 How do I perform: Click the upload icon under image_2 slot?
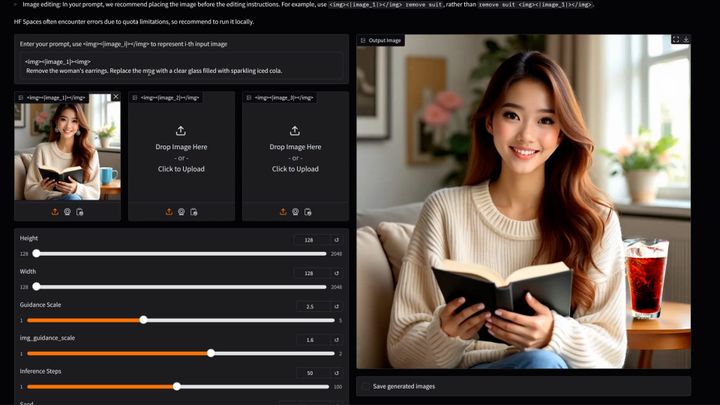pyautogui.click(x=169, y=212)
